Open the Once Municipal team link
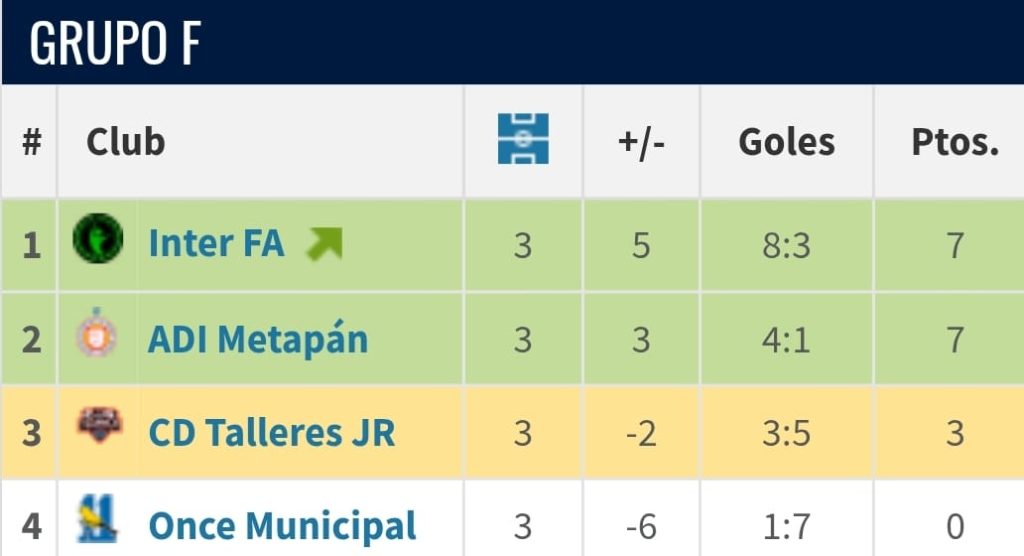1024x556 pixels. tap(282, 525)
